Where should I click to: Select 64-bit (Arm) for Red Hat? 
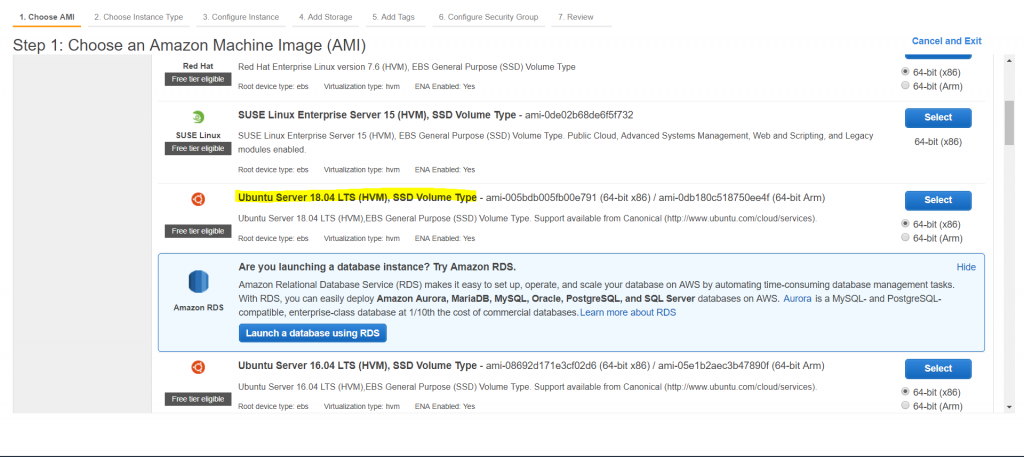click(x=905, y=86)
